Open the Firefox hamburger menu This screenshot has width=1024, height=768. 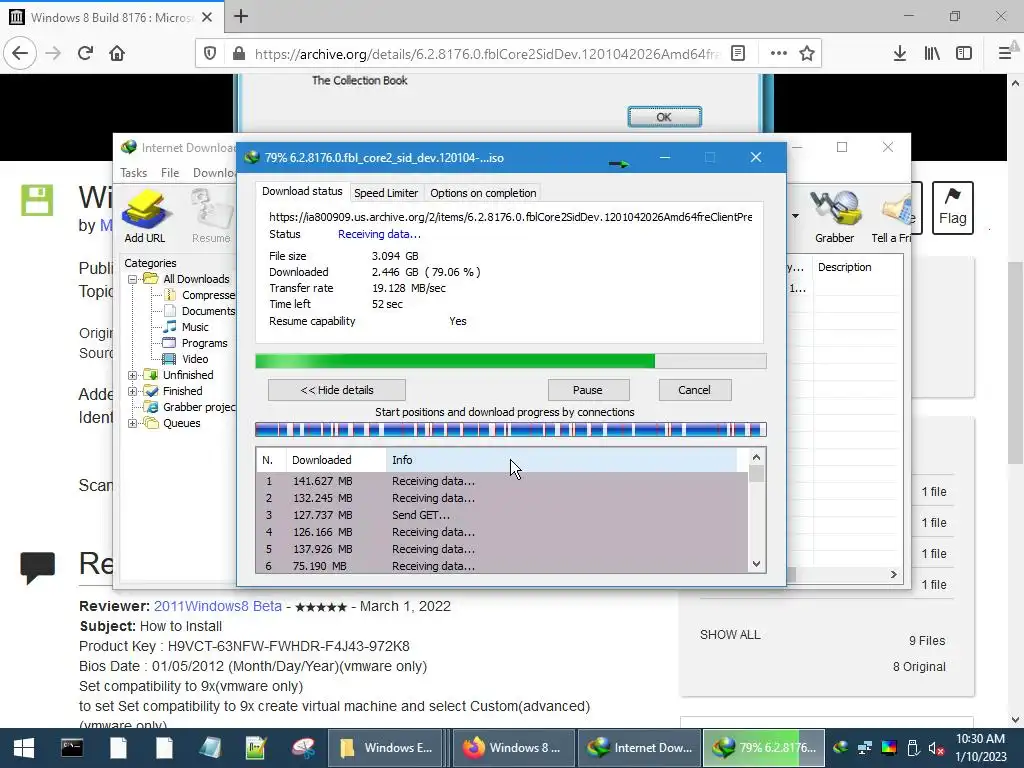tap(1005, 54)
